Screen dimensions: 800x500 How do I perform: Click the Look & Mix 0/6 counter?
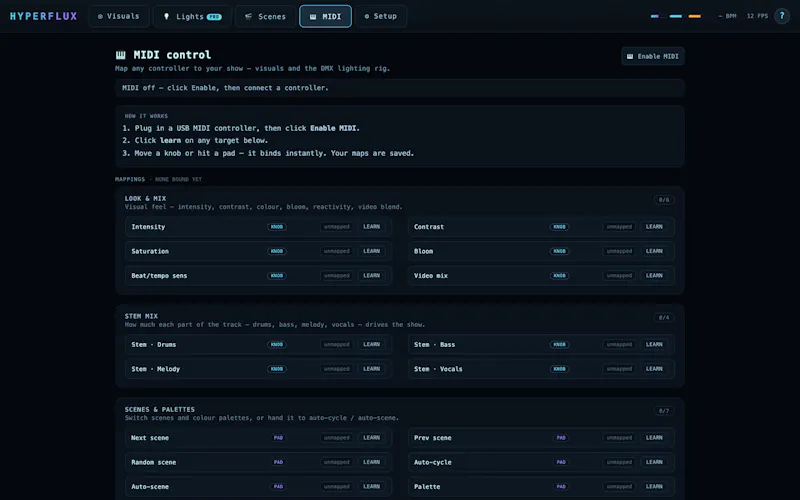point(664,200)
